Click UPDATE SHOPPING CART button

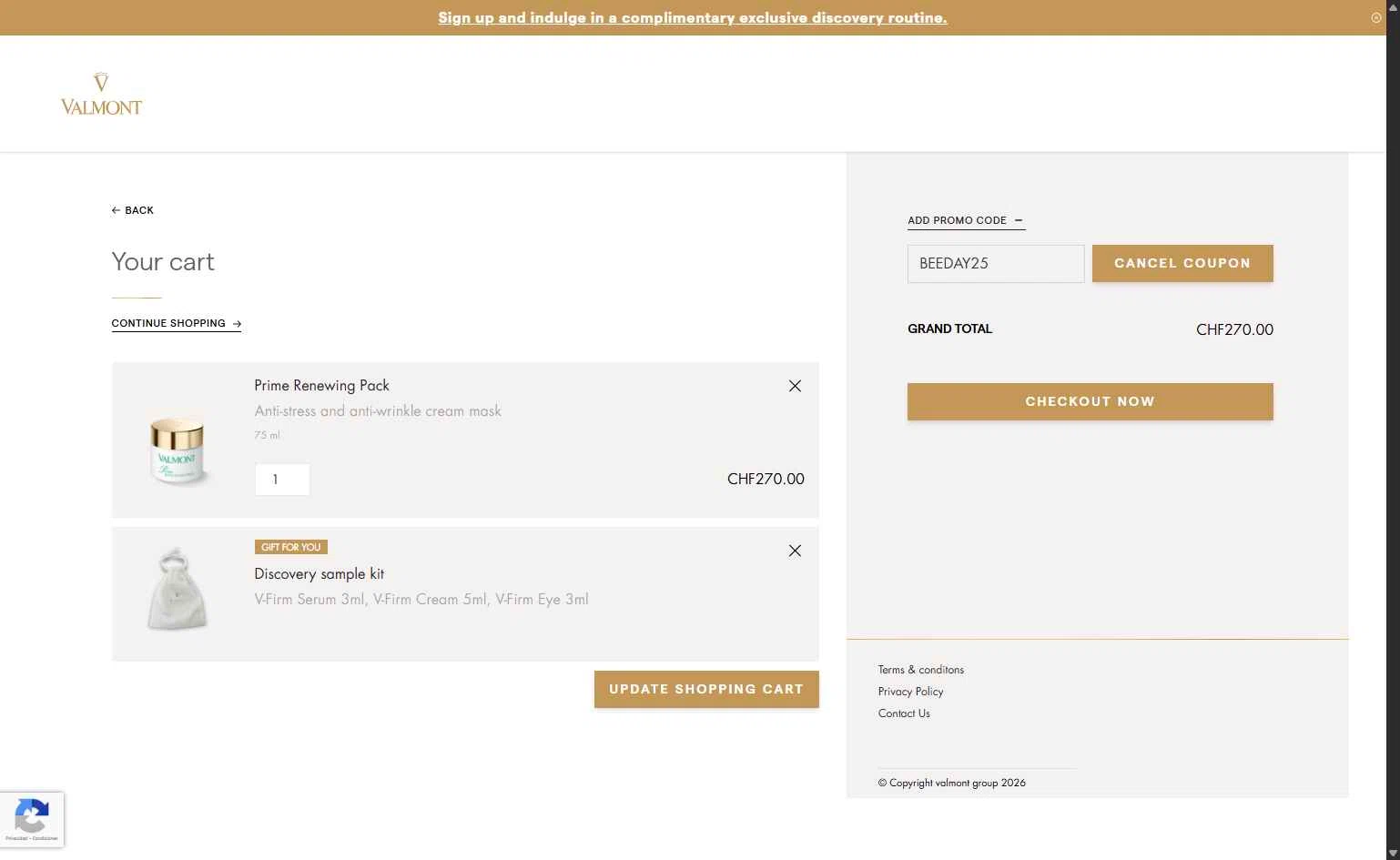point(706,689)
